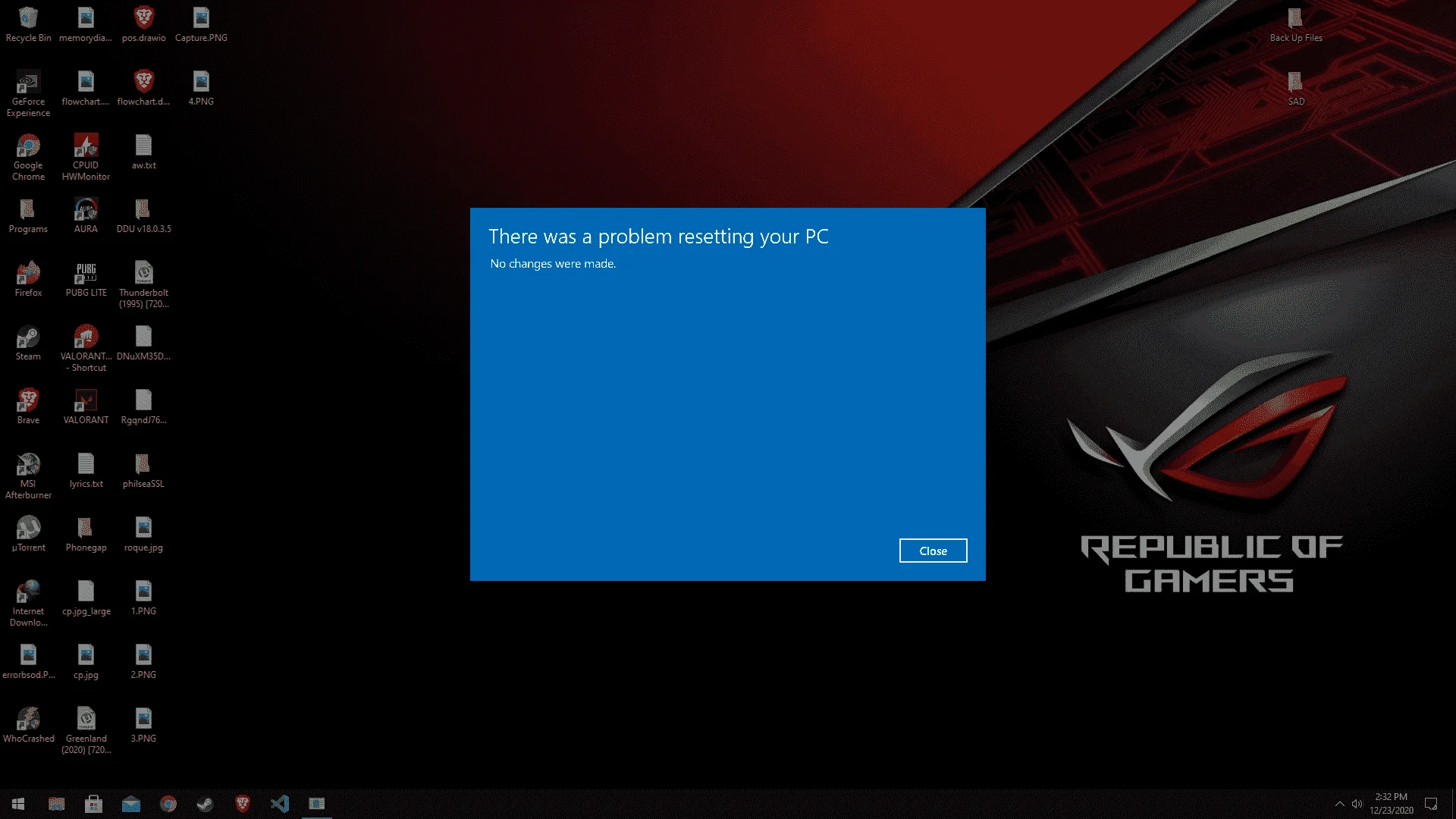
Task: Open the Action Center notifications
Action: click(x=1431, y=804)
